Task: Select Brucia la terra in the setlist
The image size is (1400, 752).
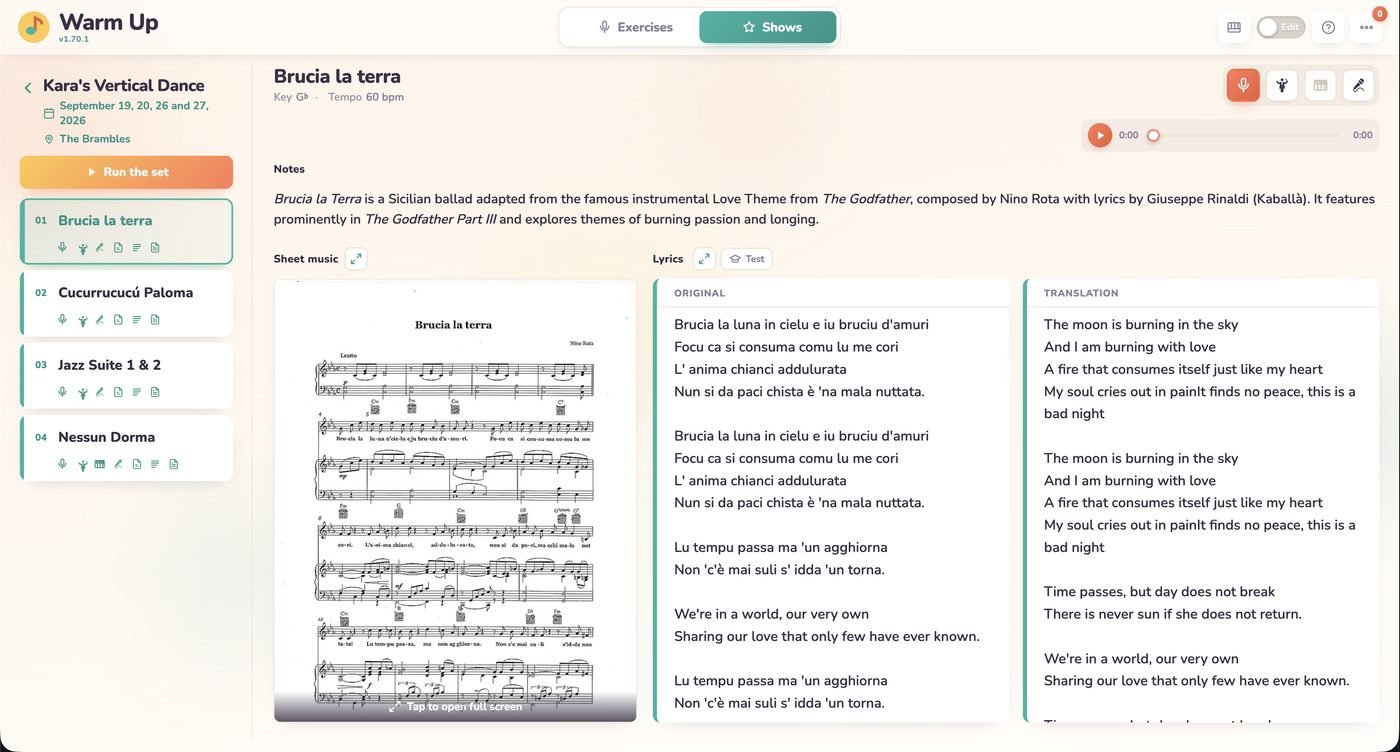Action: (126, 231)
